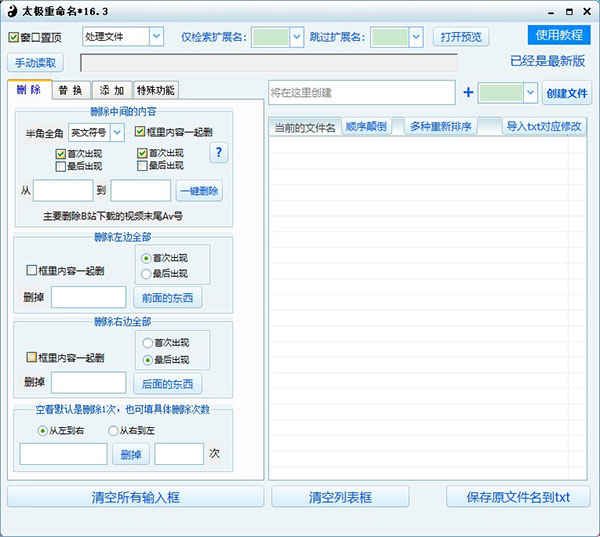Click the 已经是最新版 link

click(548, 61)
